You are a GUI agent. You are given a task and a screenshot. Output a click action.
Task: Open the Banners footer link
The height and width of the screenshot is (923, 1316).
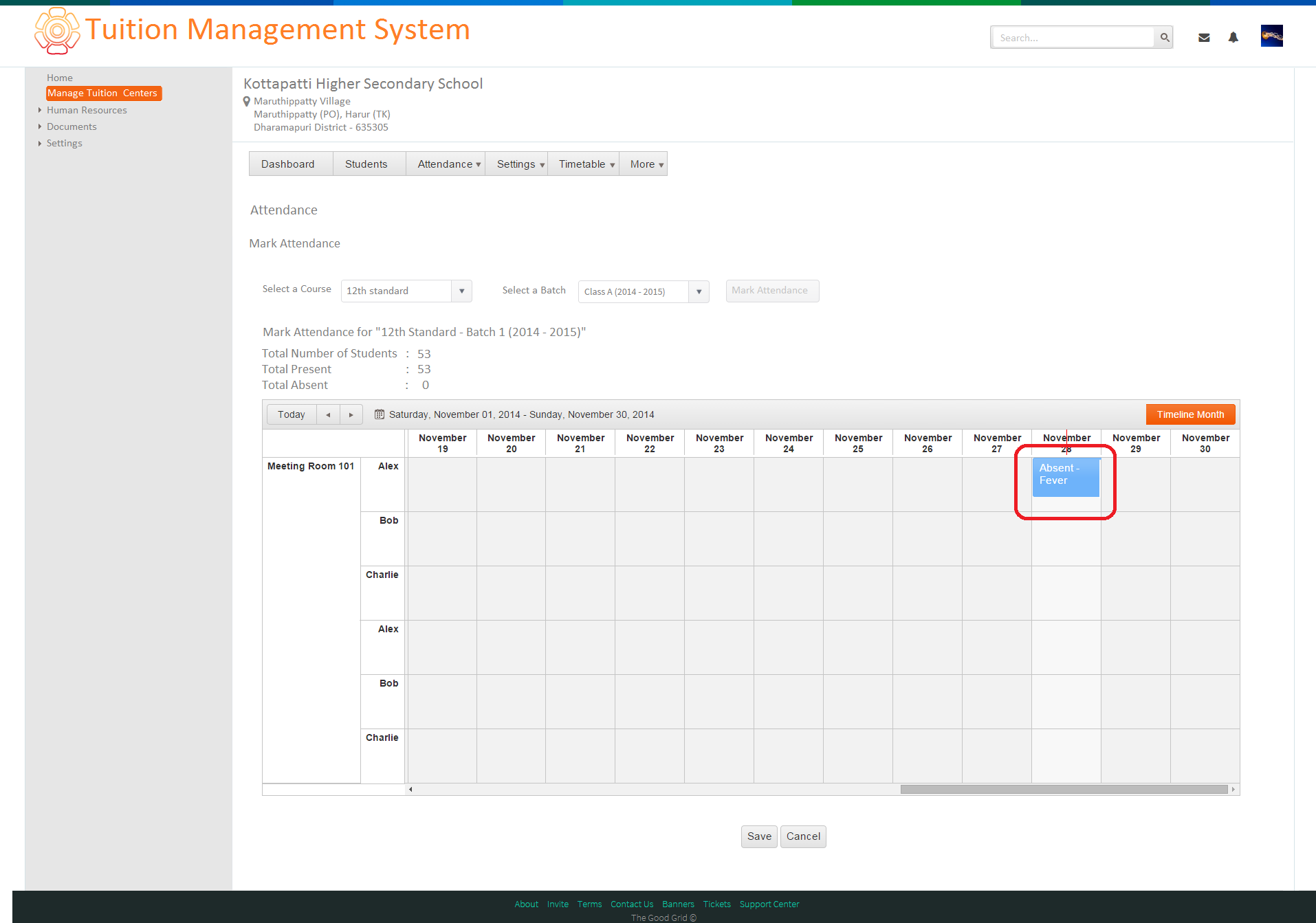[678, 904]
